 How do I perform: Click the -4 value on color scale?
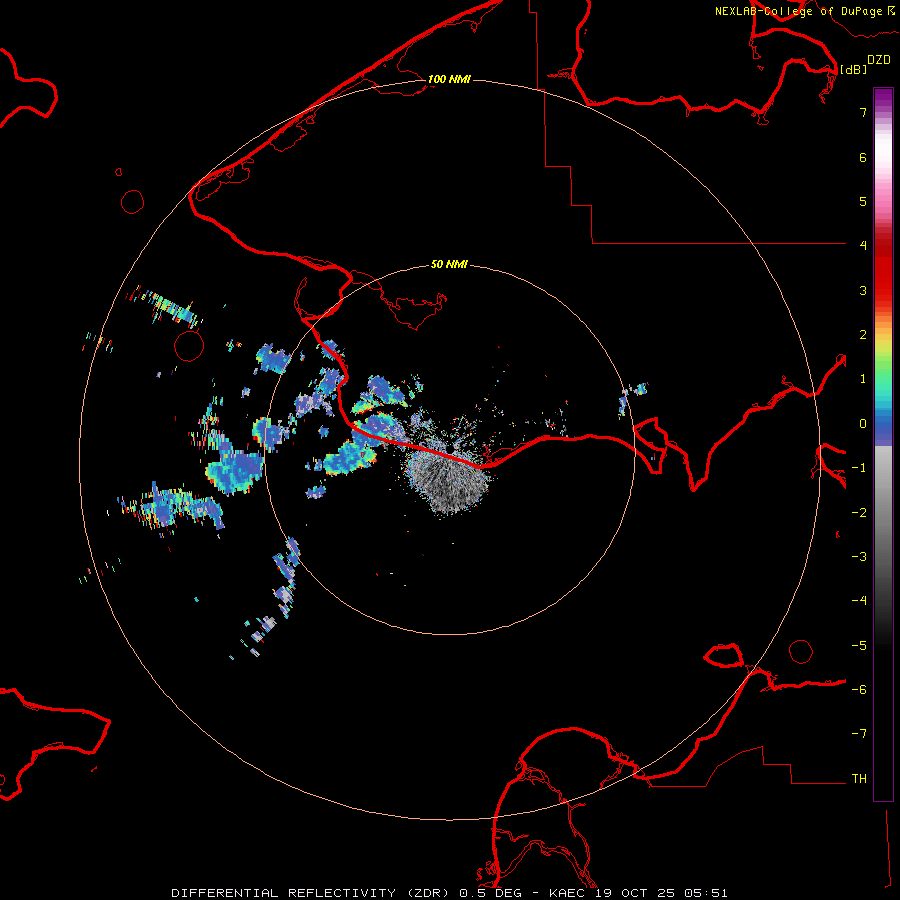click(859, 601)
